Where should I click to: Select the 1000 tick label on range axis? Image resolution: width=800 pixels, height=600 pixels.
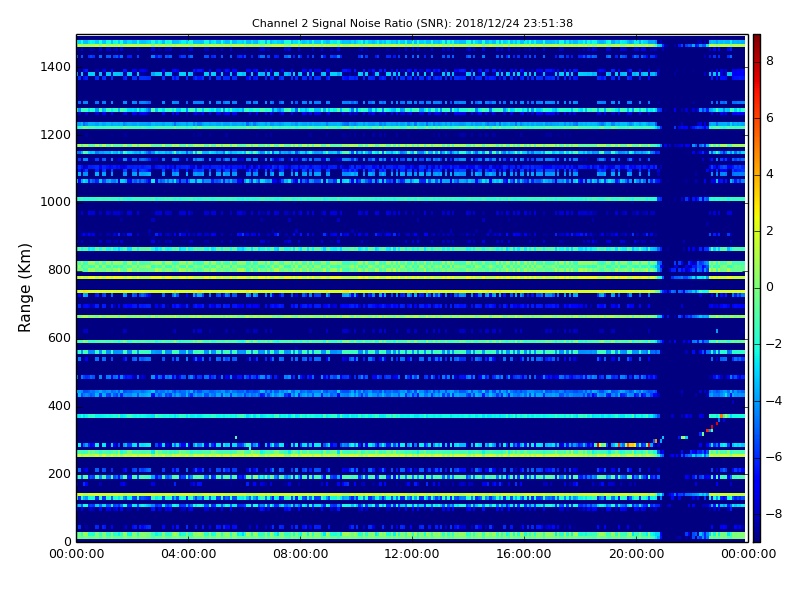[x=55, y=202]
